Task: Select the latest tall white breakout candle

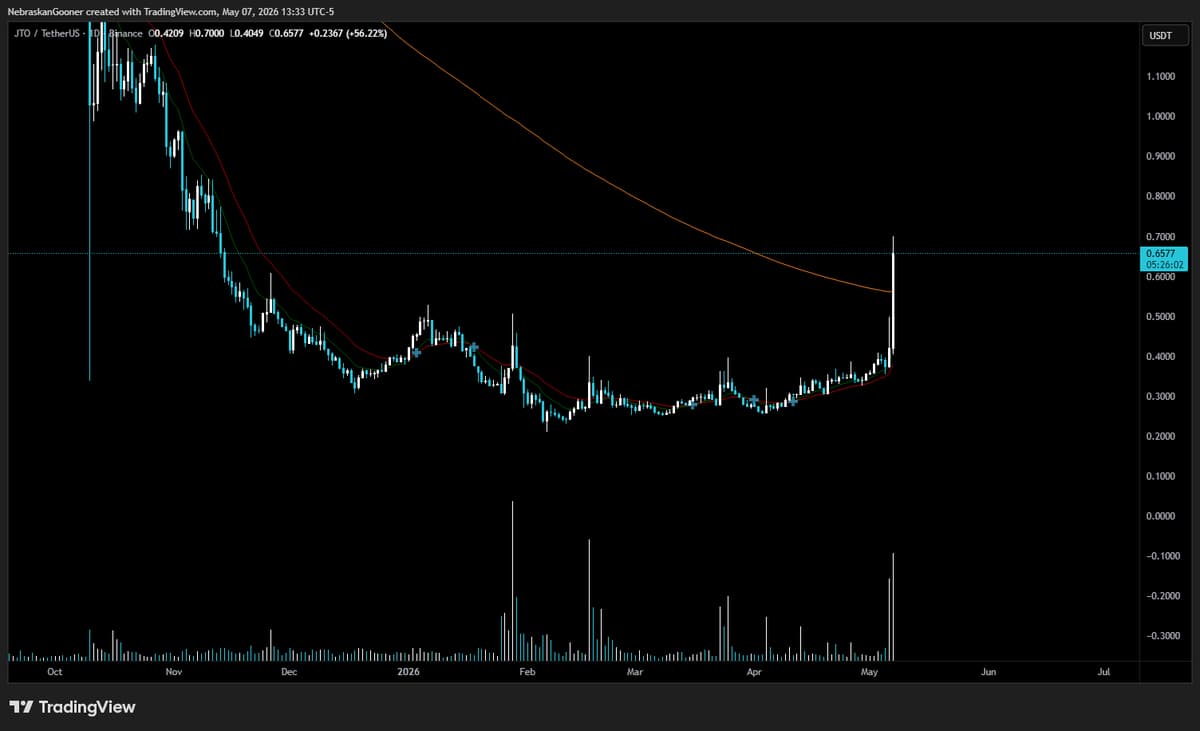Action: [x=893, y=300]
